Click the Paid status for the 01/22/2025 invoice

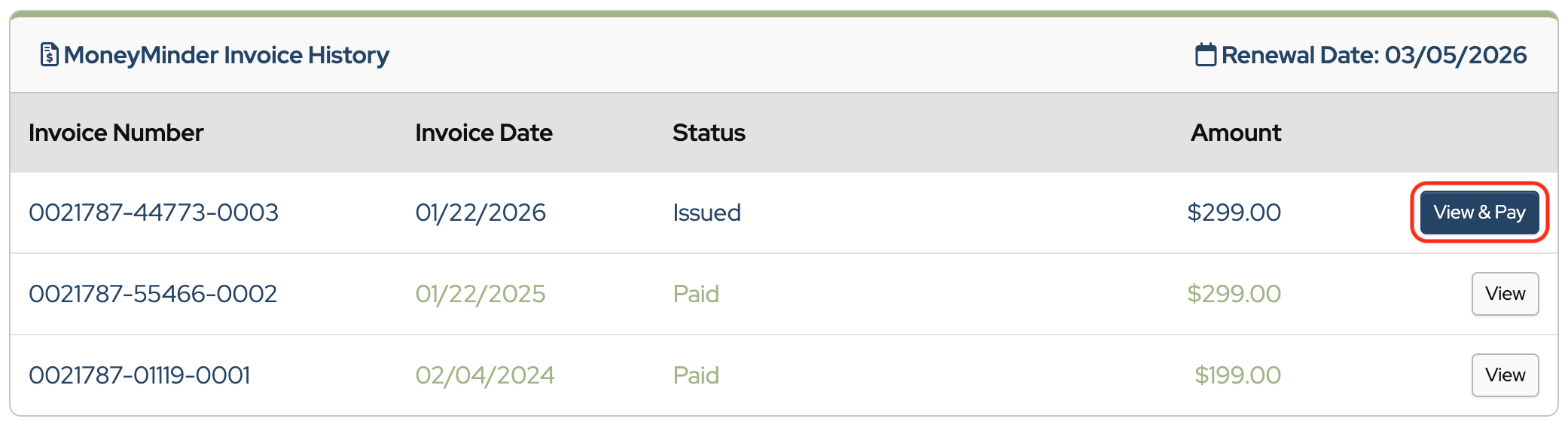click(696, 294)
